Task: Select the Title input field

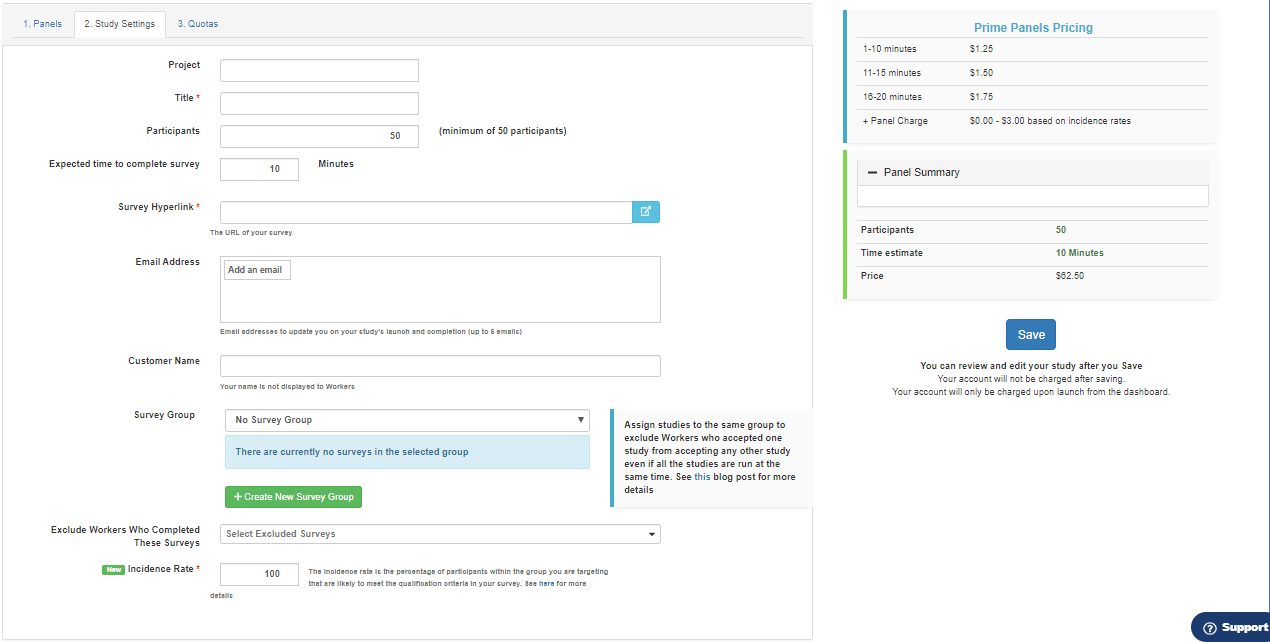Action: pyautogui.click(x=318, y=103)
